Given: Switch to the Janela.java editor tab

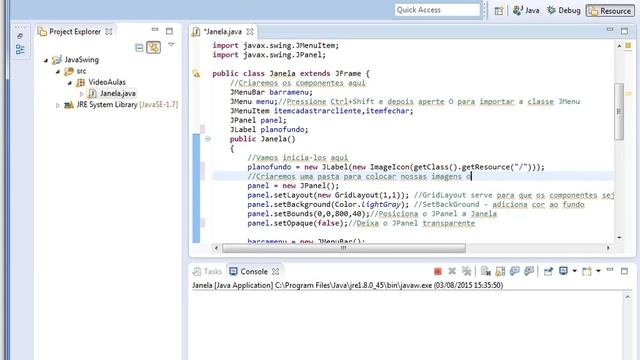Looking at the screenshot, I should pos(223,31).
